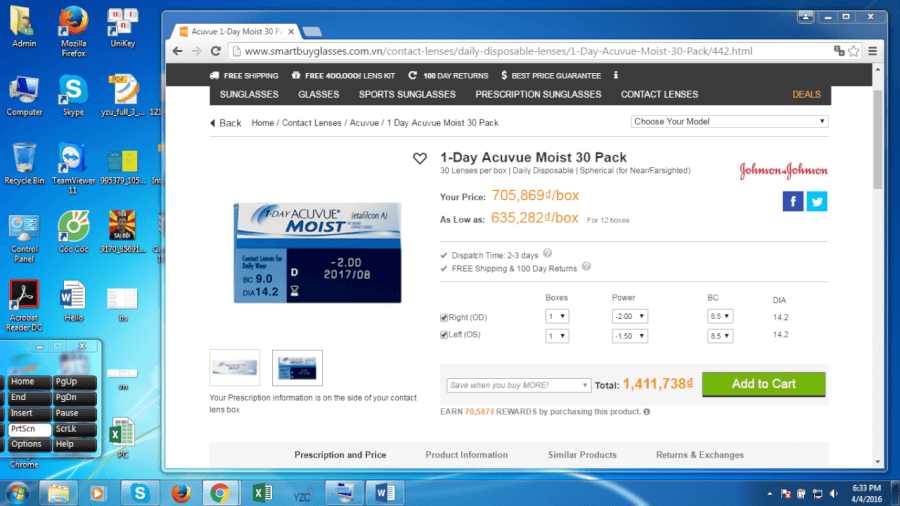
Task: Share product via Twitter icon
Action: tap(816, 201)
